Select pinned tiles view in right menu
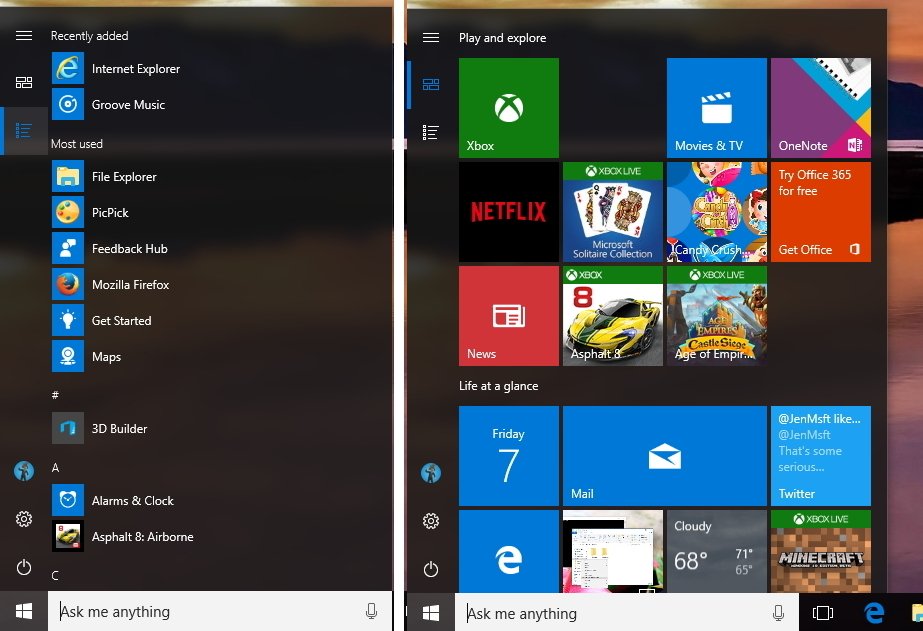 click(x=431, y=85)
